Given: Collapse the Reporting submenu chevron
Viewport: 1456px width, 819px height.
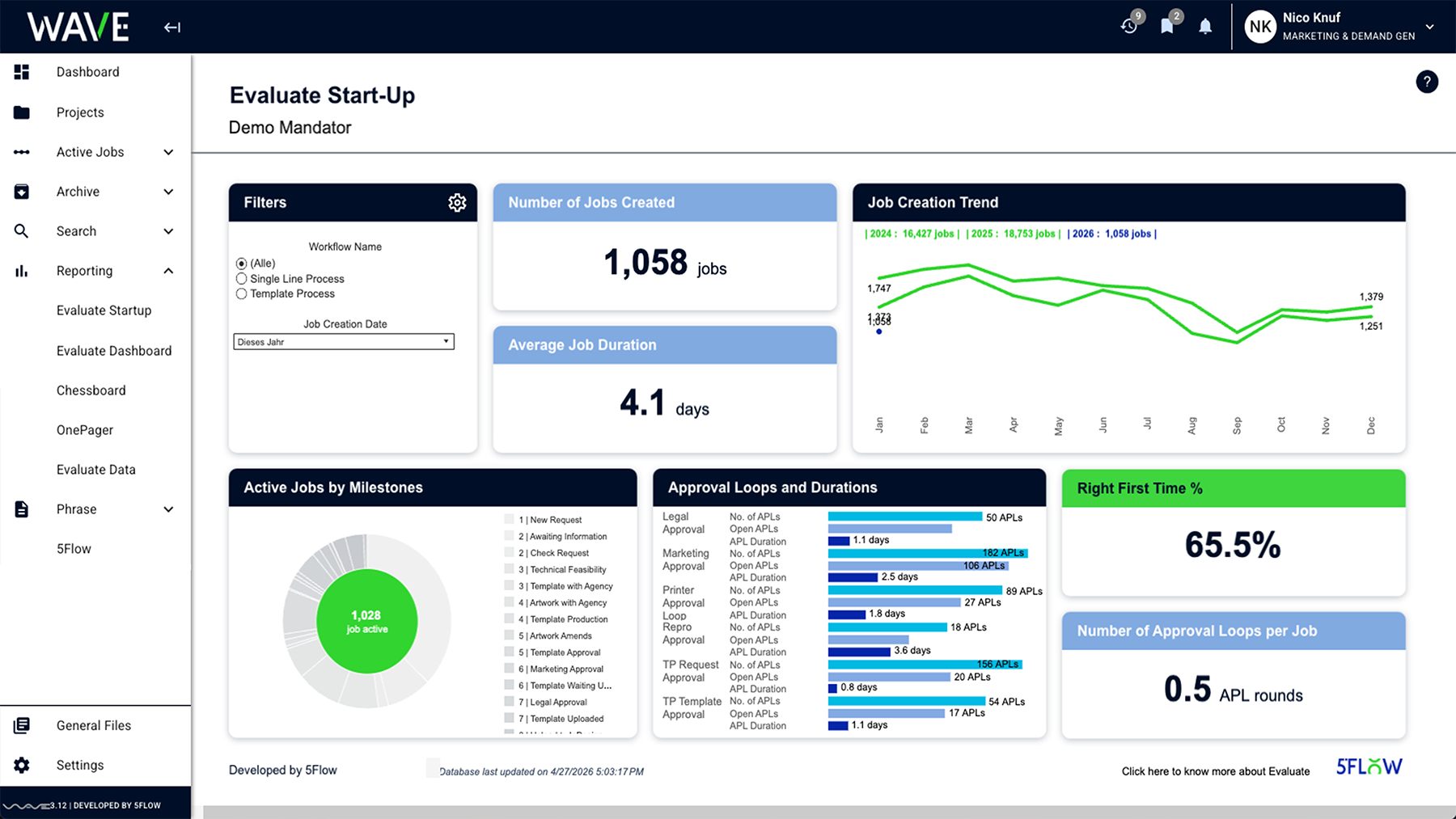Looking at the screenshot, I should [x=168, y=271].
